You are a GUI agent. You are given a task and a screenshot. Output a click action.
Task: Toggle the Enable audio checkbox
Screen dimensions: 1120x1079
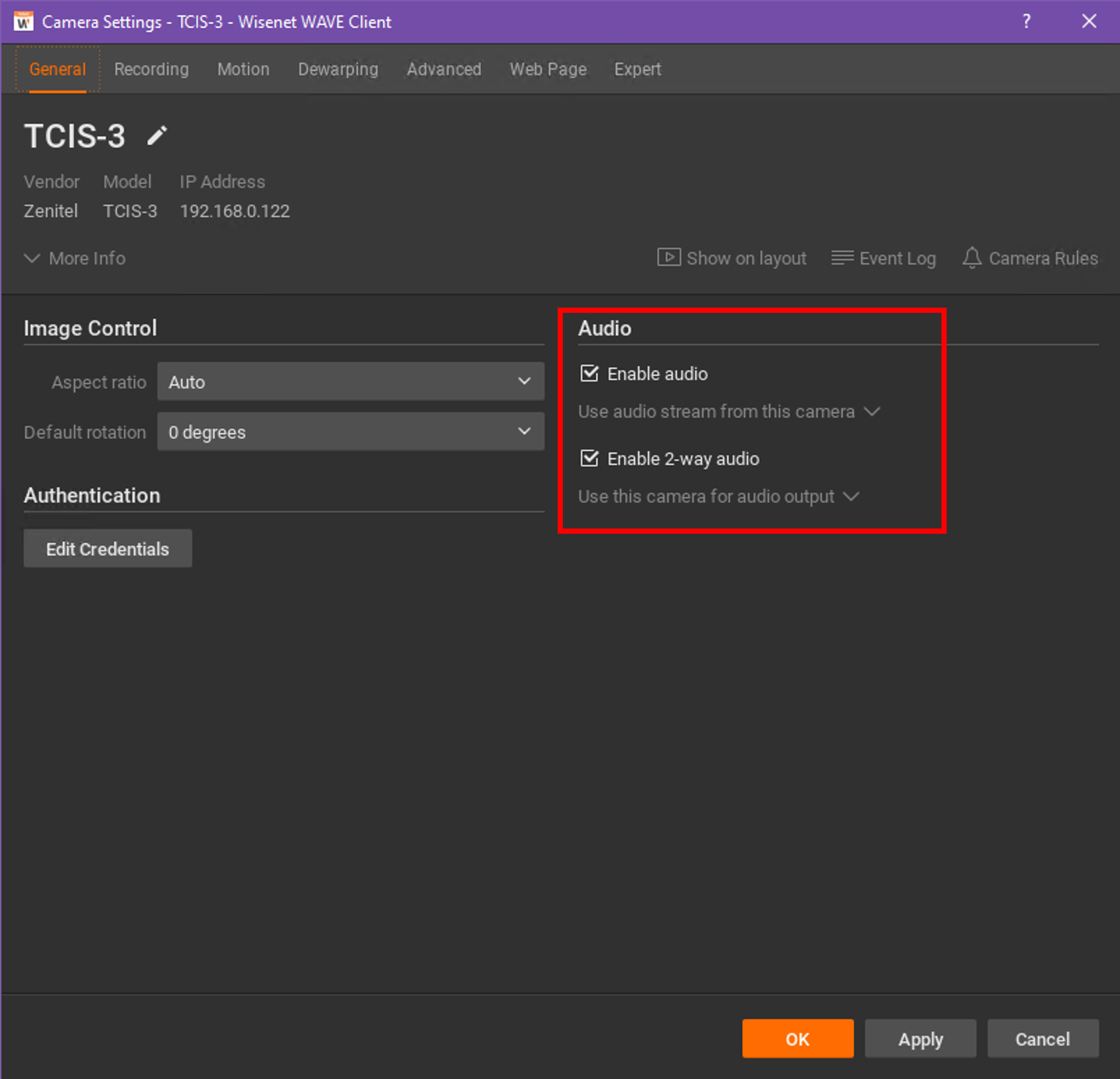tap(589, 374)
